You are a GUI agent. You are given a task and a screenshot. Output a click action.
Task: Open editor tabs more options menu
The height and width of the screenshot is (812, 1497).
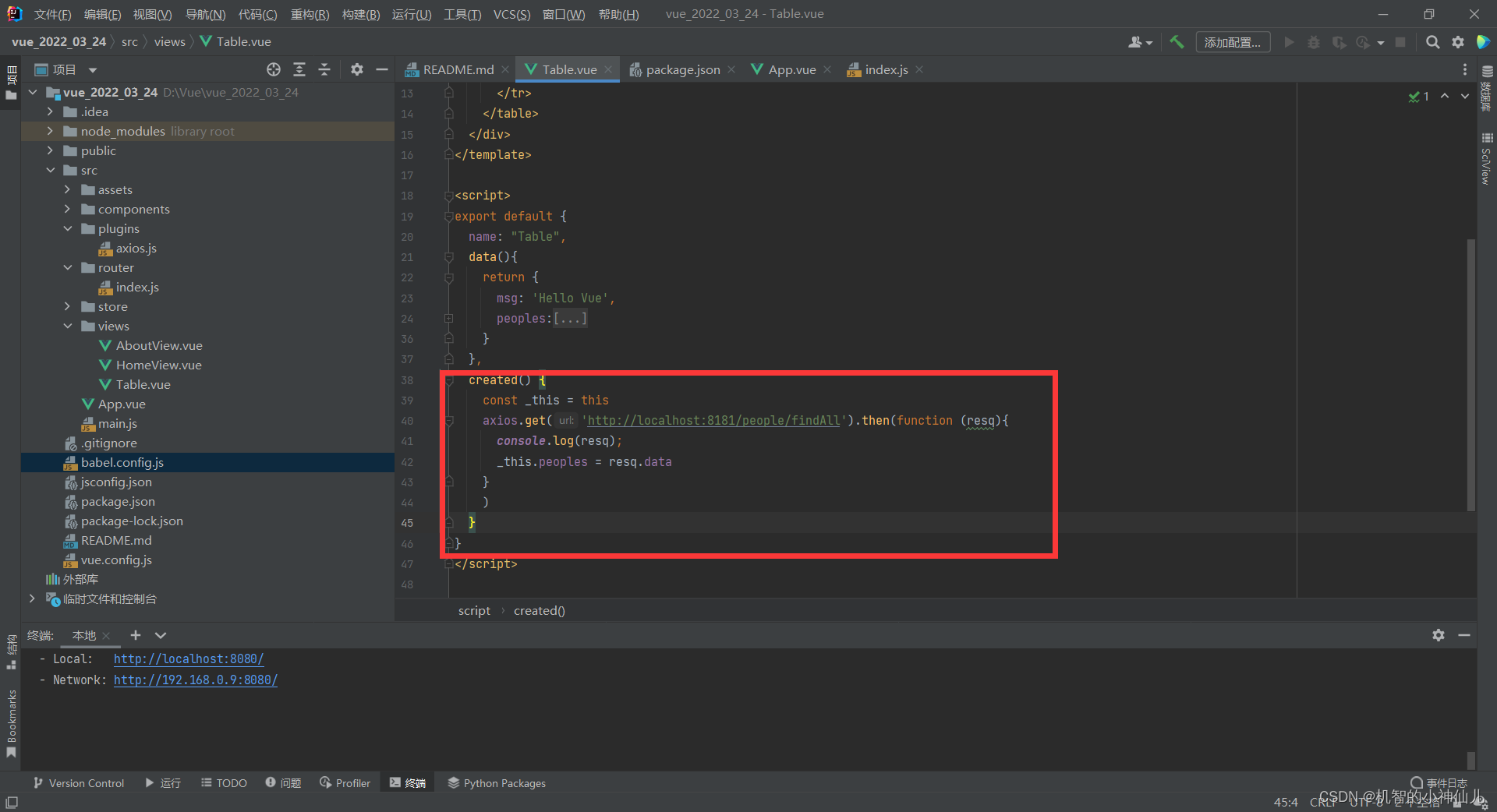click(x=1465, y=69)
